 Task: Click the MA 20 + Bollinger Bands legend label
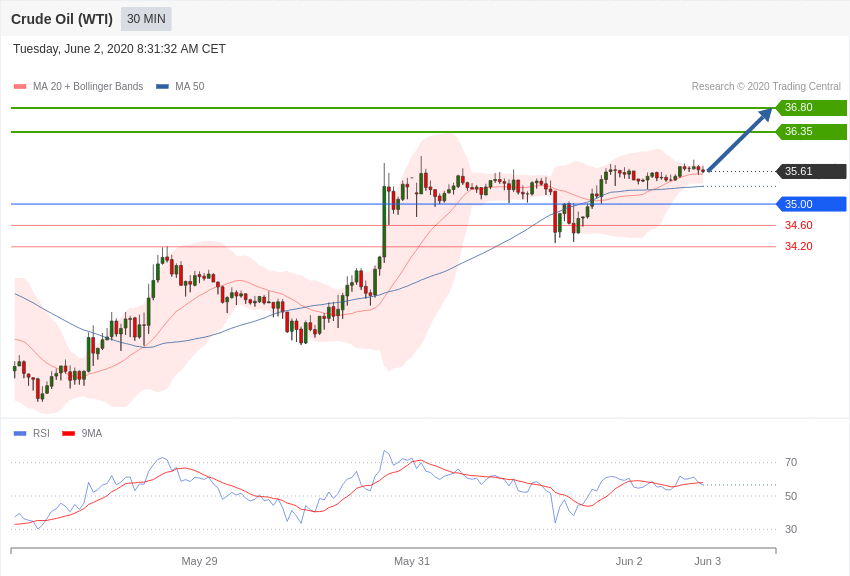(x=88, y=87)
